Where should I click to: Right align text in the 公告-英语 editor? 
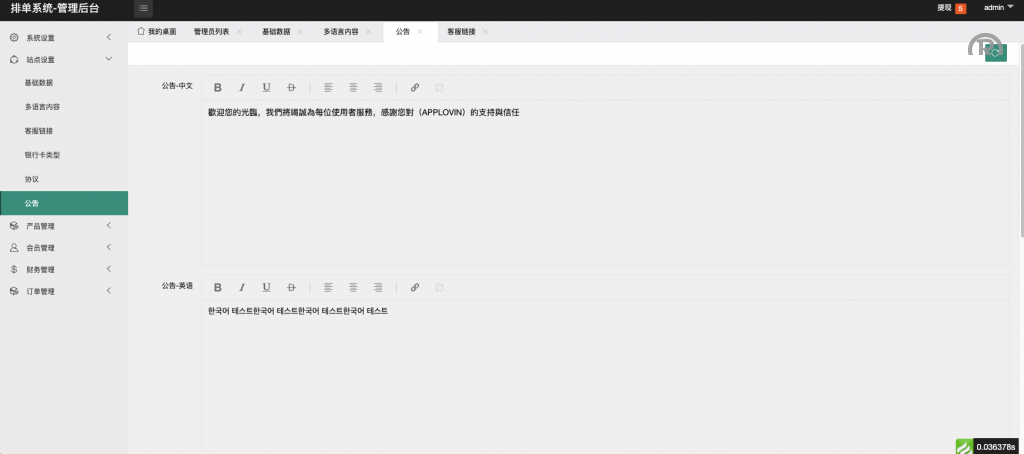(377, 287)
